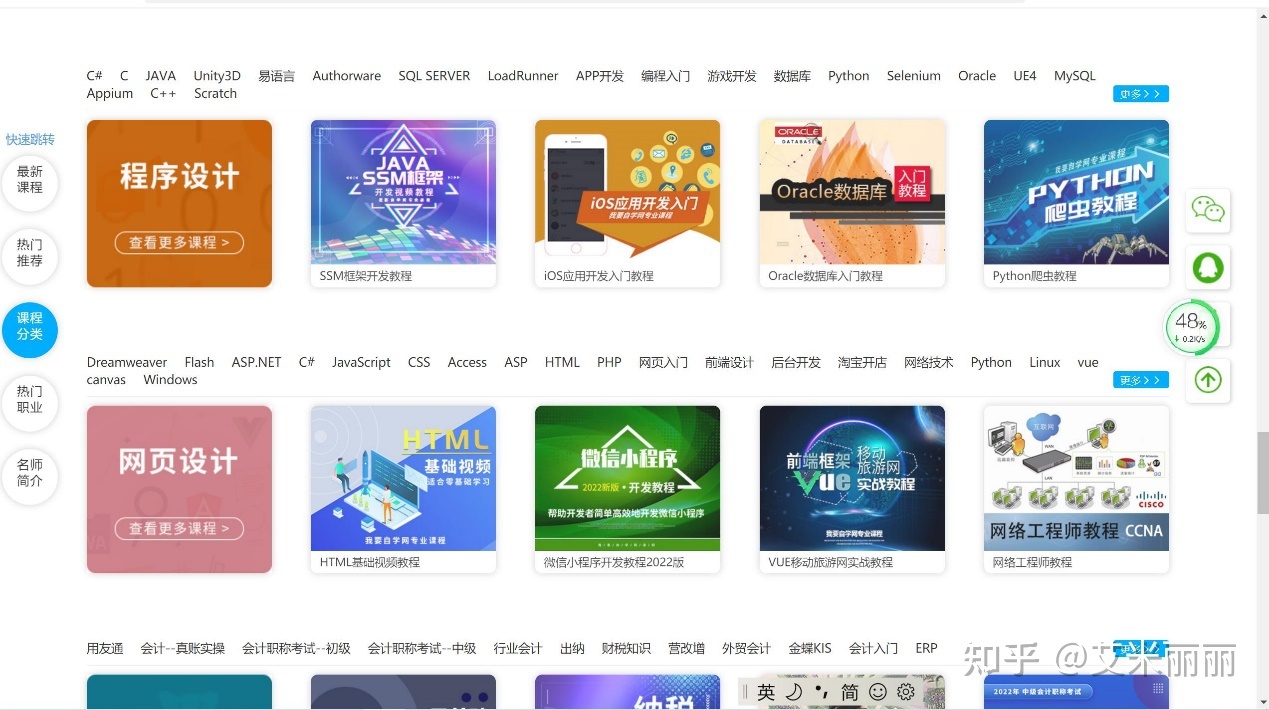
Task: Click the 热门推荐 circular sidebar icon
Action: pos(29,257)
